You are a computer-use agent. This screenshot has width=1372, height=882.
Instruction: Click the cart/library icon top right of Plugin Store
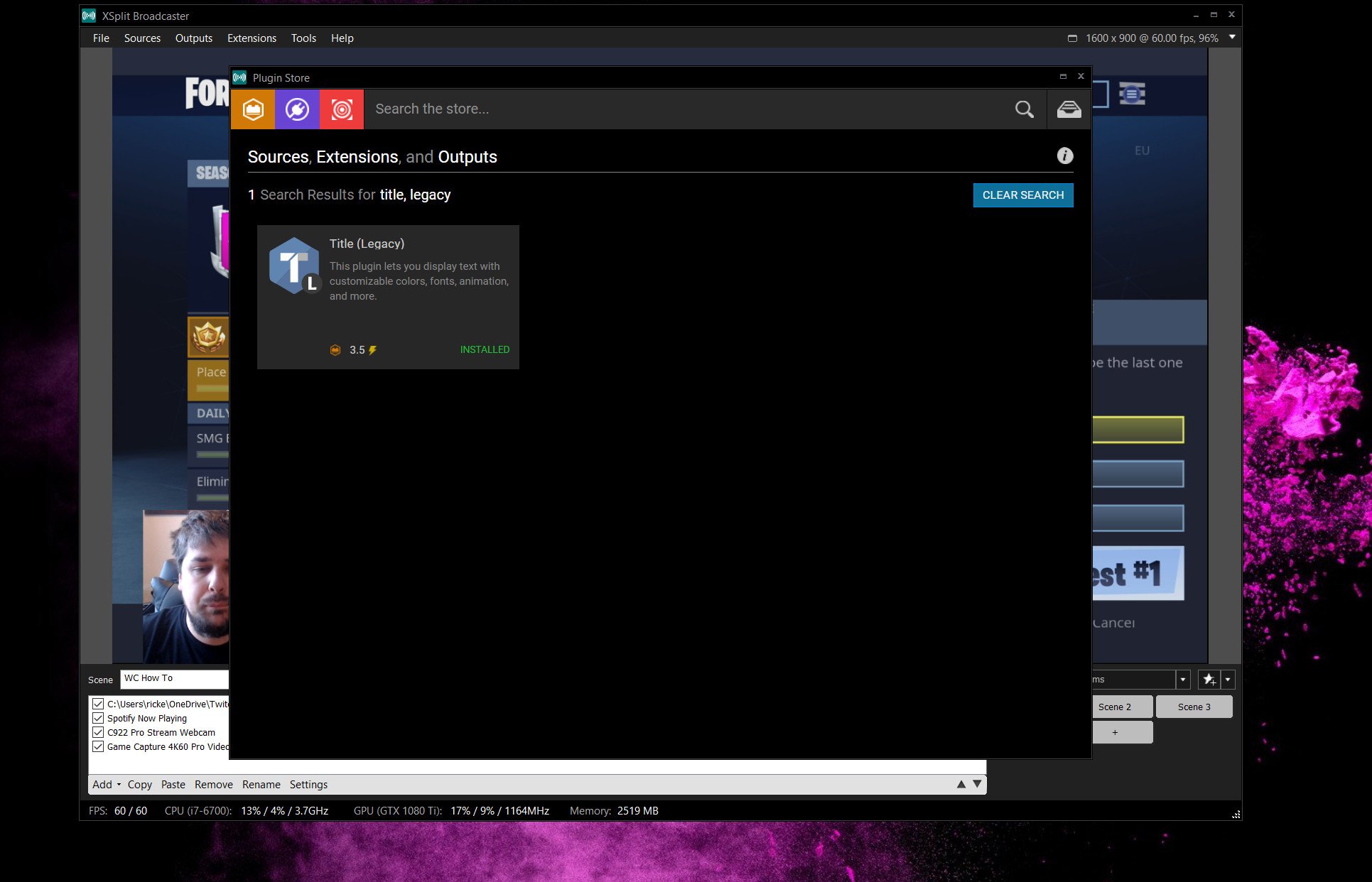click(x=1068, y=109)
